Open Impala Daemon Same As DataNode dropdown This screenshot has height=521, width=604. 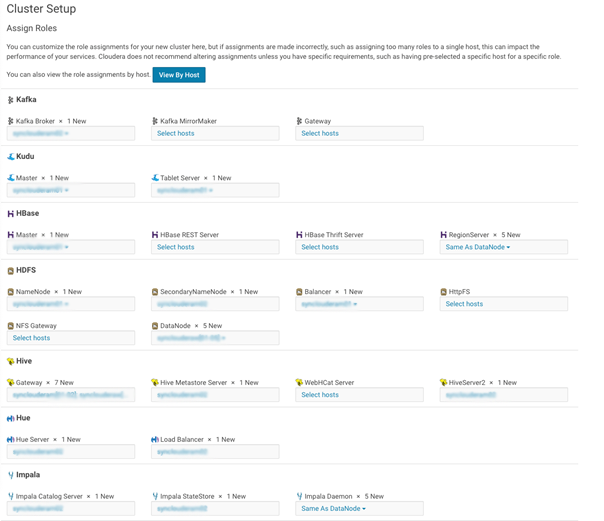(x=334, y=508)
